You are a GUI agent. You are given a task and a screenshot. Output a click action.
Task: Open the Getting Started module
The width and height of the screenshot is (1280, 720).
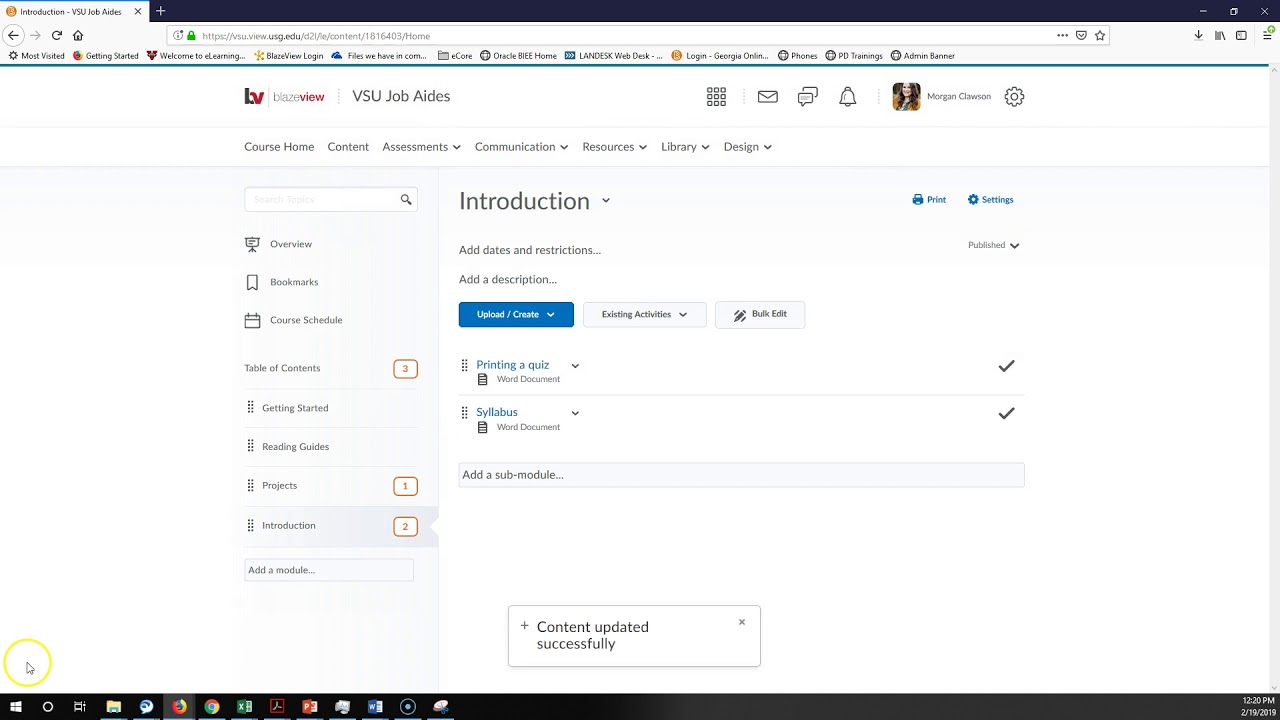pyautogui.click(x=295, y=408)
